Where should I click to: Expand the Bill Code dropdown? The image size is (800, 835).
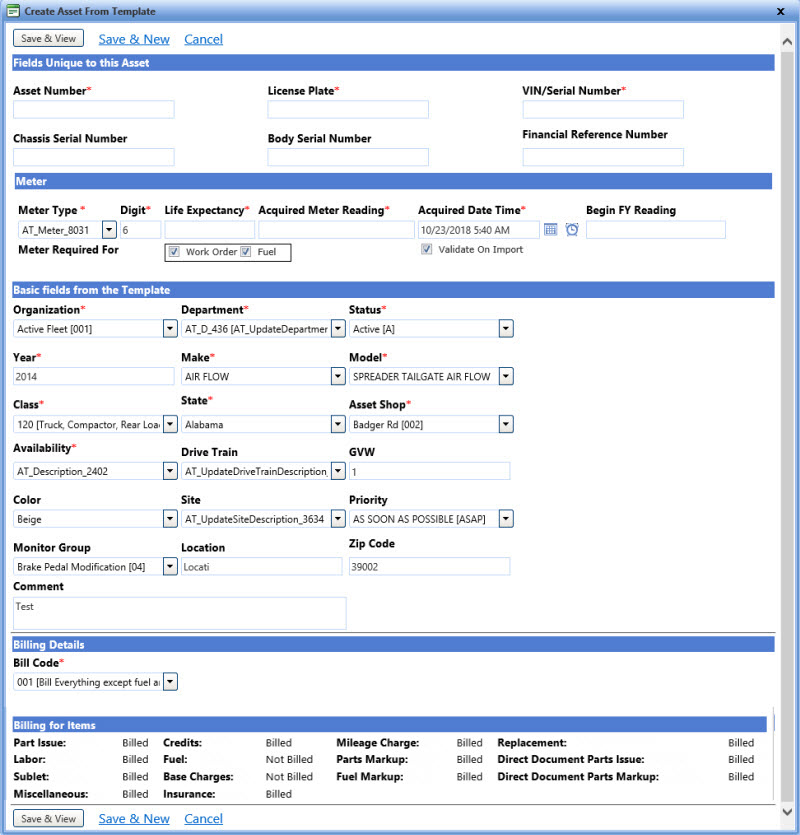pos(170,682)
